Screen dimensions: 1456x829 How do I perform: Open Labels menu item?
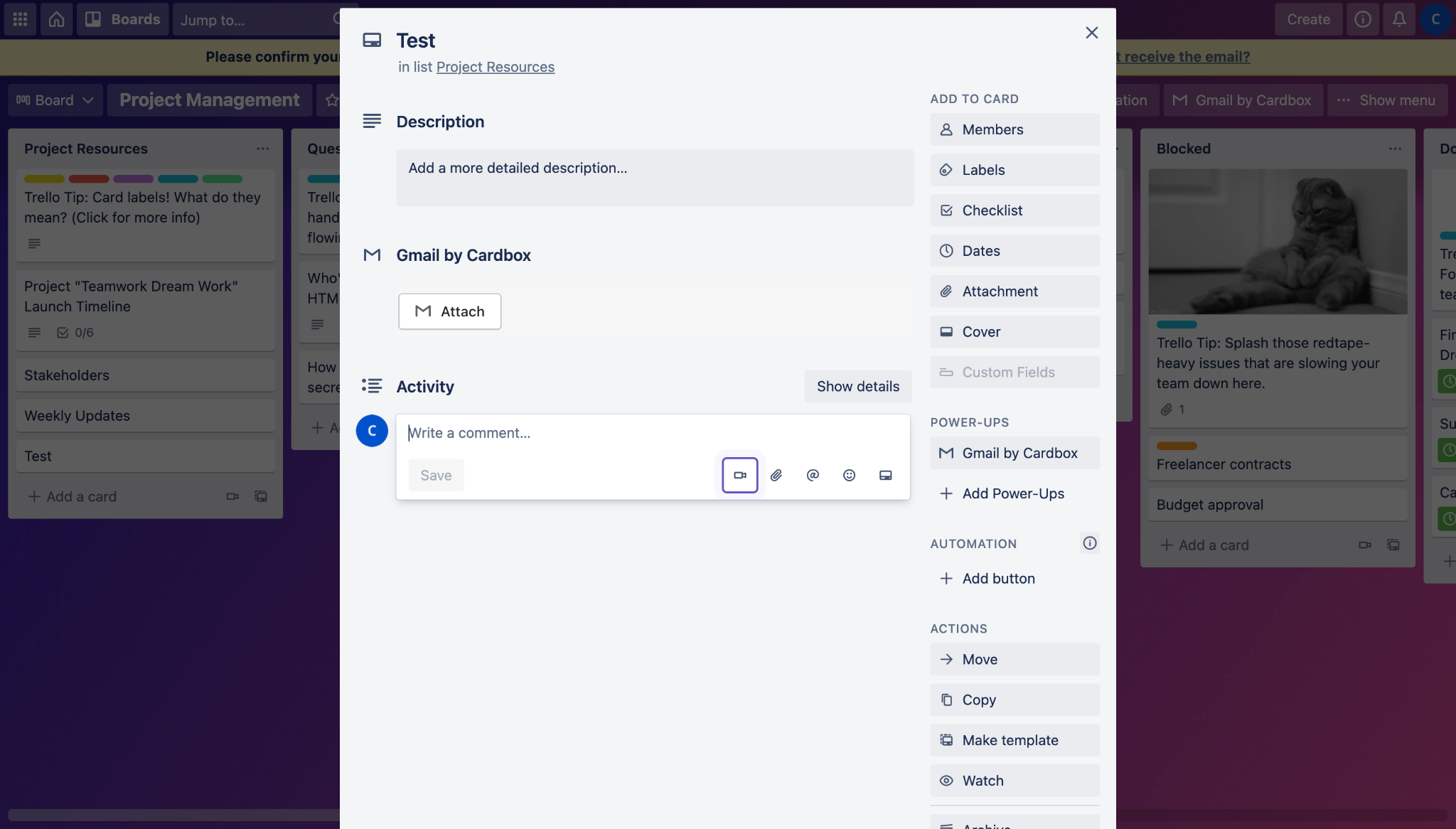pos(1014,170)
